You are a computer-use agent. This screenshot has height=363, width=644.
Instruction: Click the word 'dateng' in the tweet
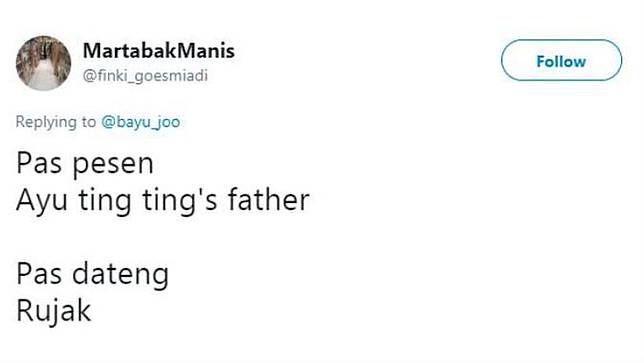[120, 275]
